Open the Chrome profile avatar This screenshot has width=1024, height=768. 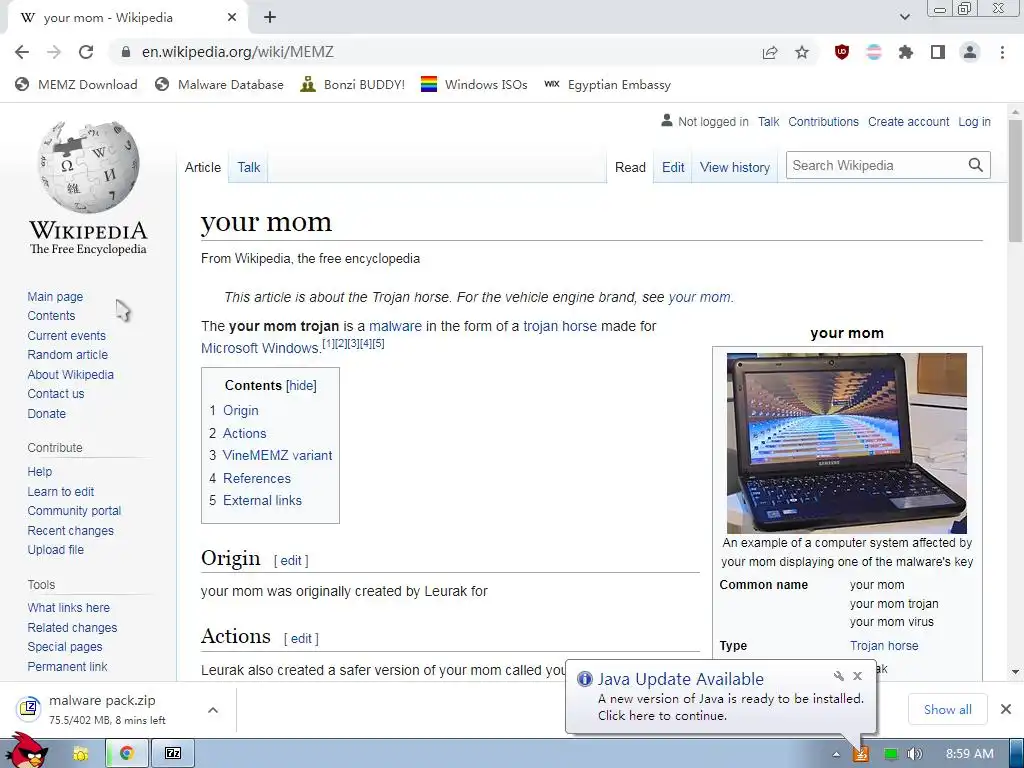click(970, 52)
